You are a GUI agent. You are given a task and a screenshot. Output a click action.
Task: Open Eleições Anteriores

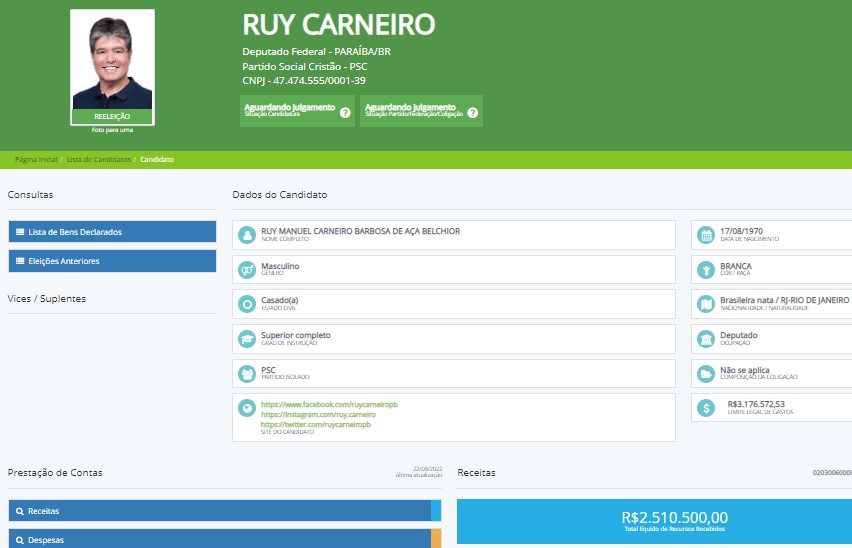point(112,261)
